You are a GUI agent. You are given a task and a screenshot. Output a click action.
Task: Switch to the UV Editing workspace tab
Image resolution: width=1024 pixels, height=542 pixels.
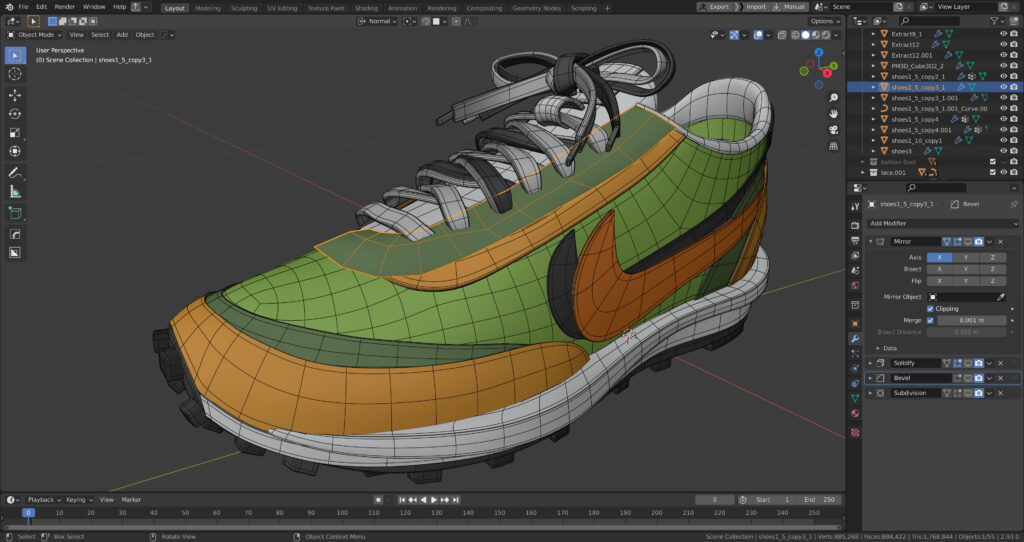coord(282,8)
